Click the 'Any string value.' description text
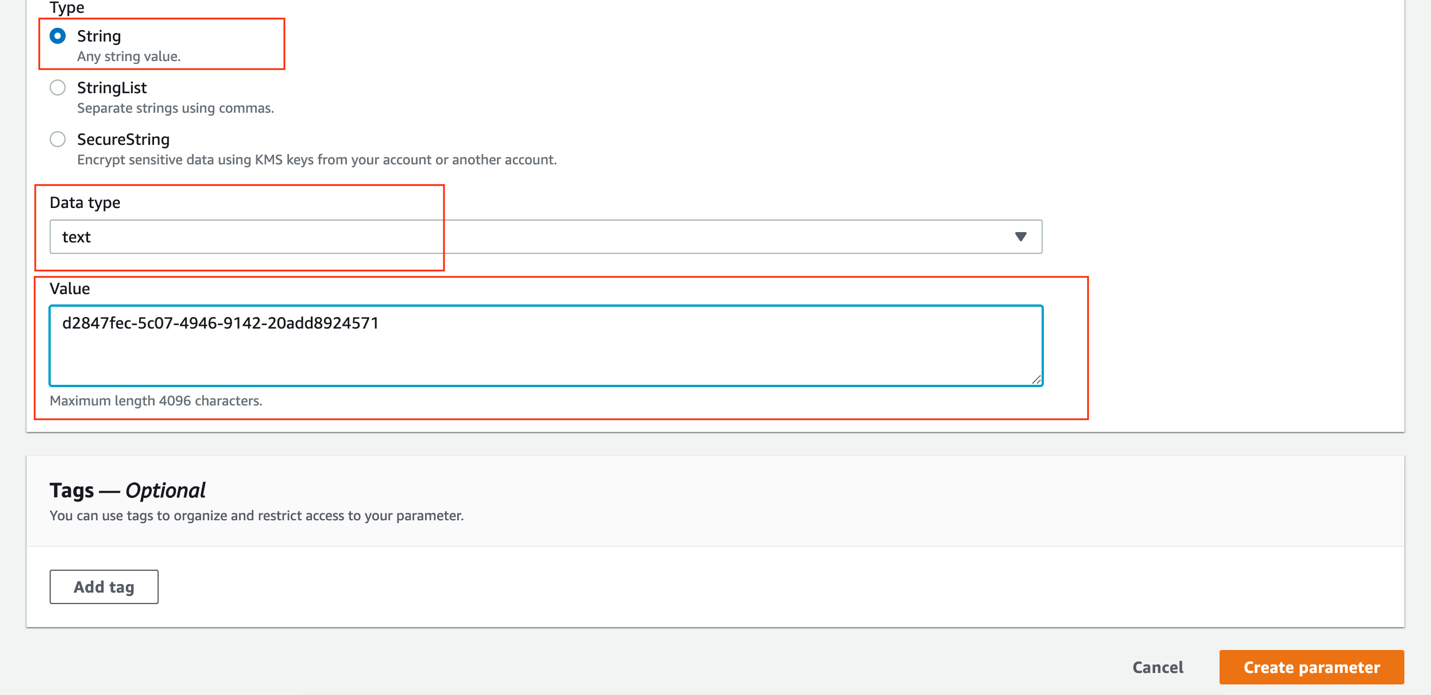The height and width of the screenshot is (695, 1431). coord(129,57)
